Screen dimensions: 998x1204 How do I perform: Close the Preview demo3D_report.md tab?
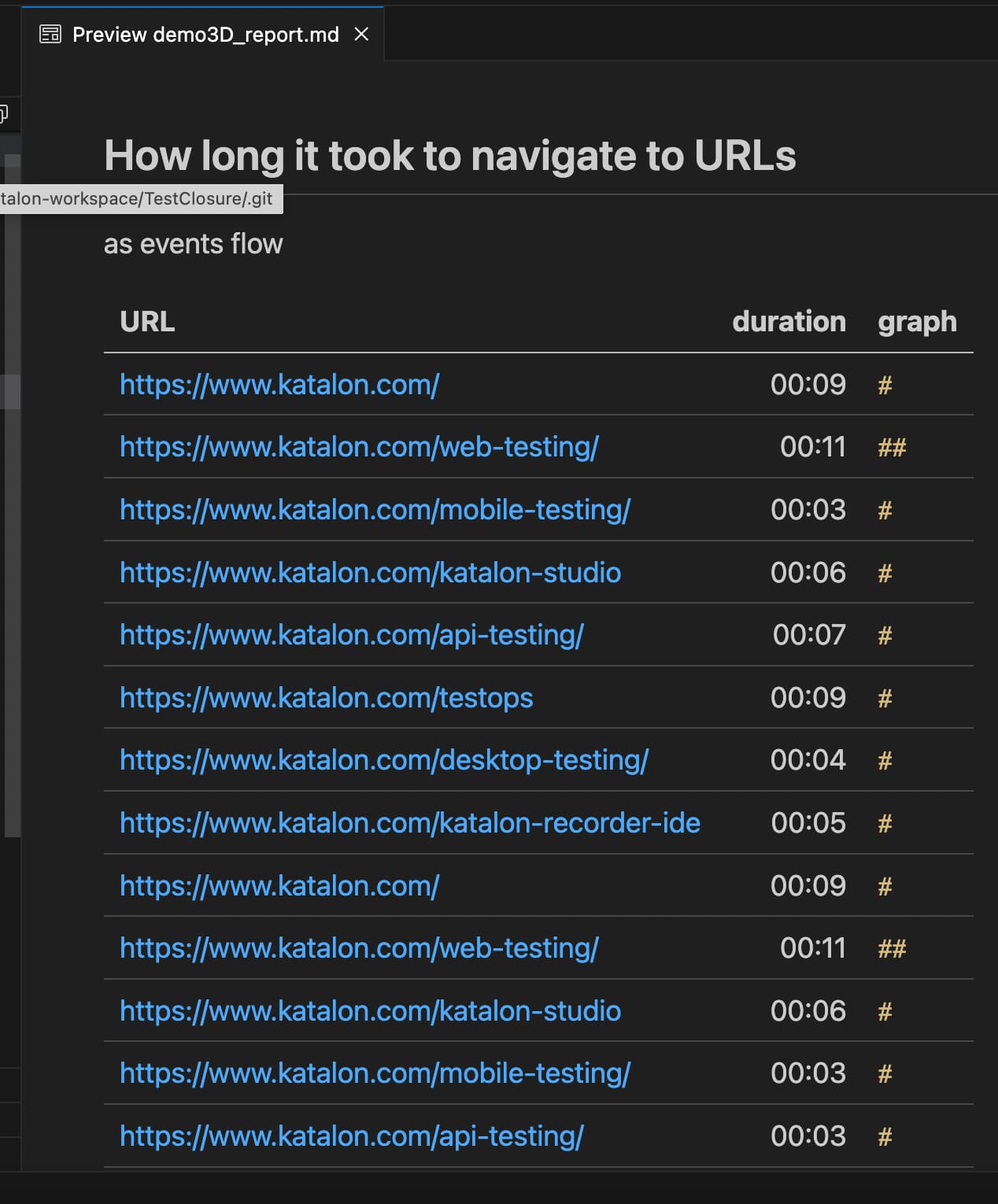[361, 35]
